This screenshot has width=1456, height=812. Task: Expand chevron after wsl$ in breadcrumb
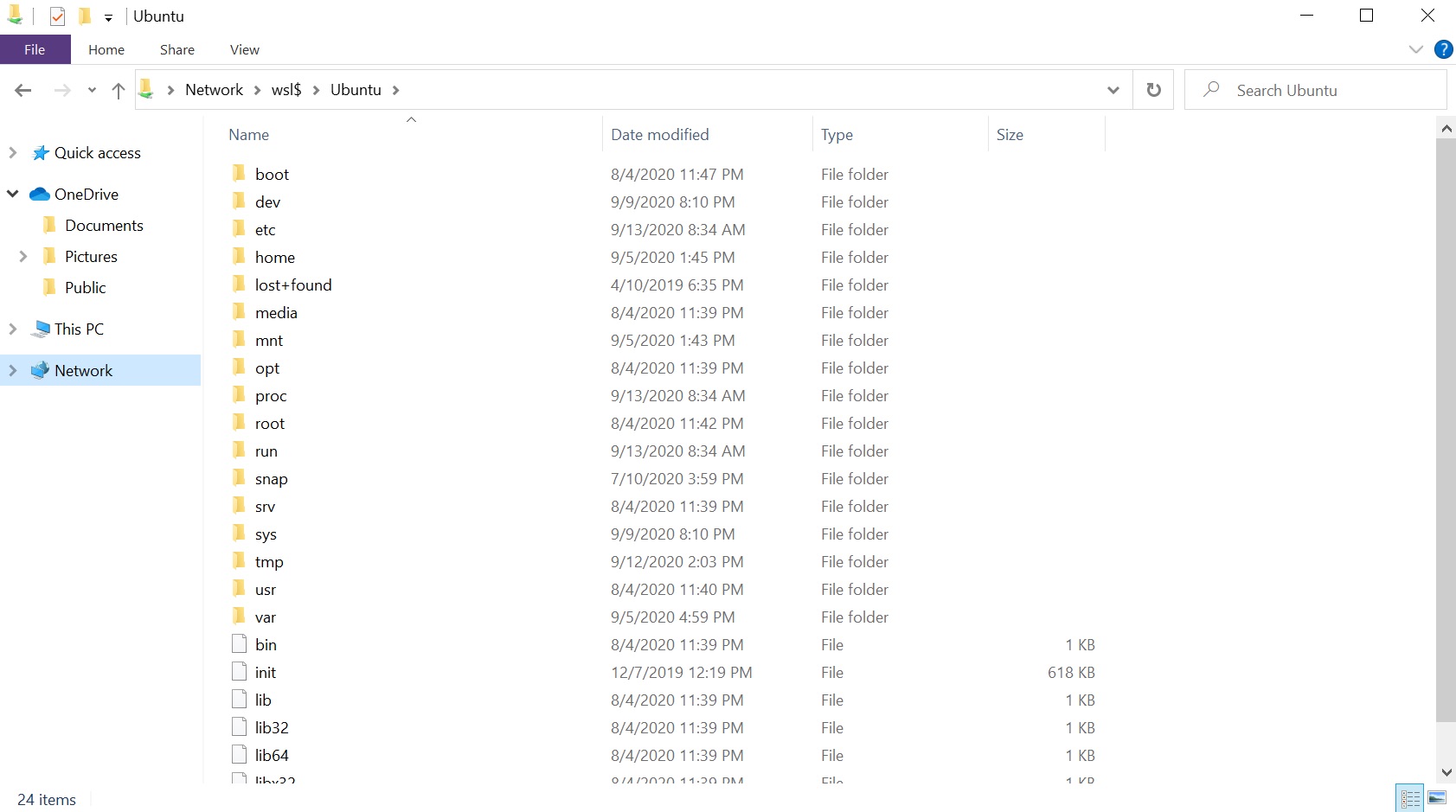coord(316,90)
